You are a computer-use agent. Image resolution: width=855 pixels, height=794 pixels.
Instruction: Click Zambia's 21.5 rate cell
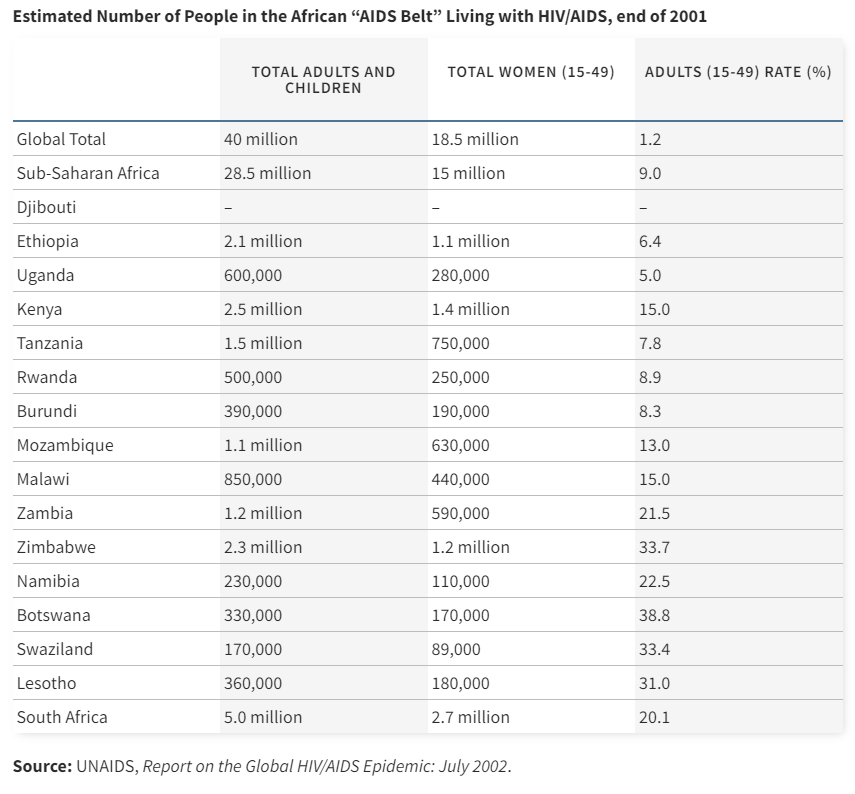coord(654,513)
